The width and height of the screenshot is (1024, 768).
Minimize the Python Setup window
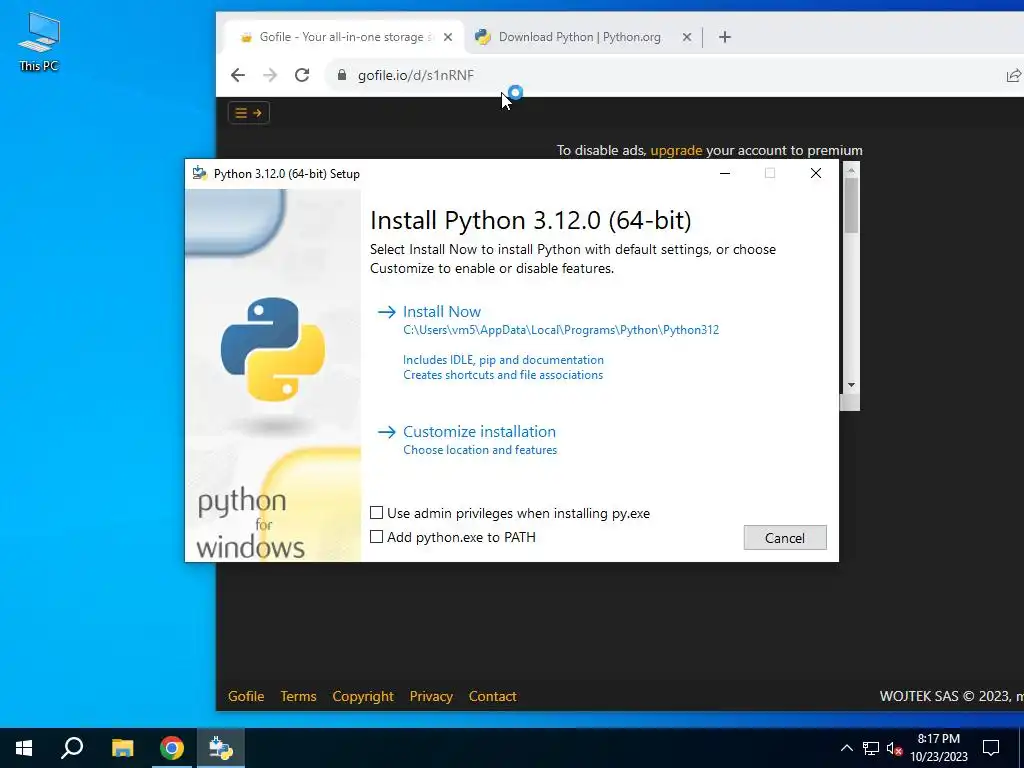coord(725,174)
